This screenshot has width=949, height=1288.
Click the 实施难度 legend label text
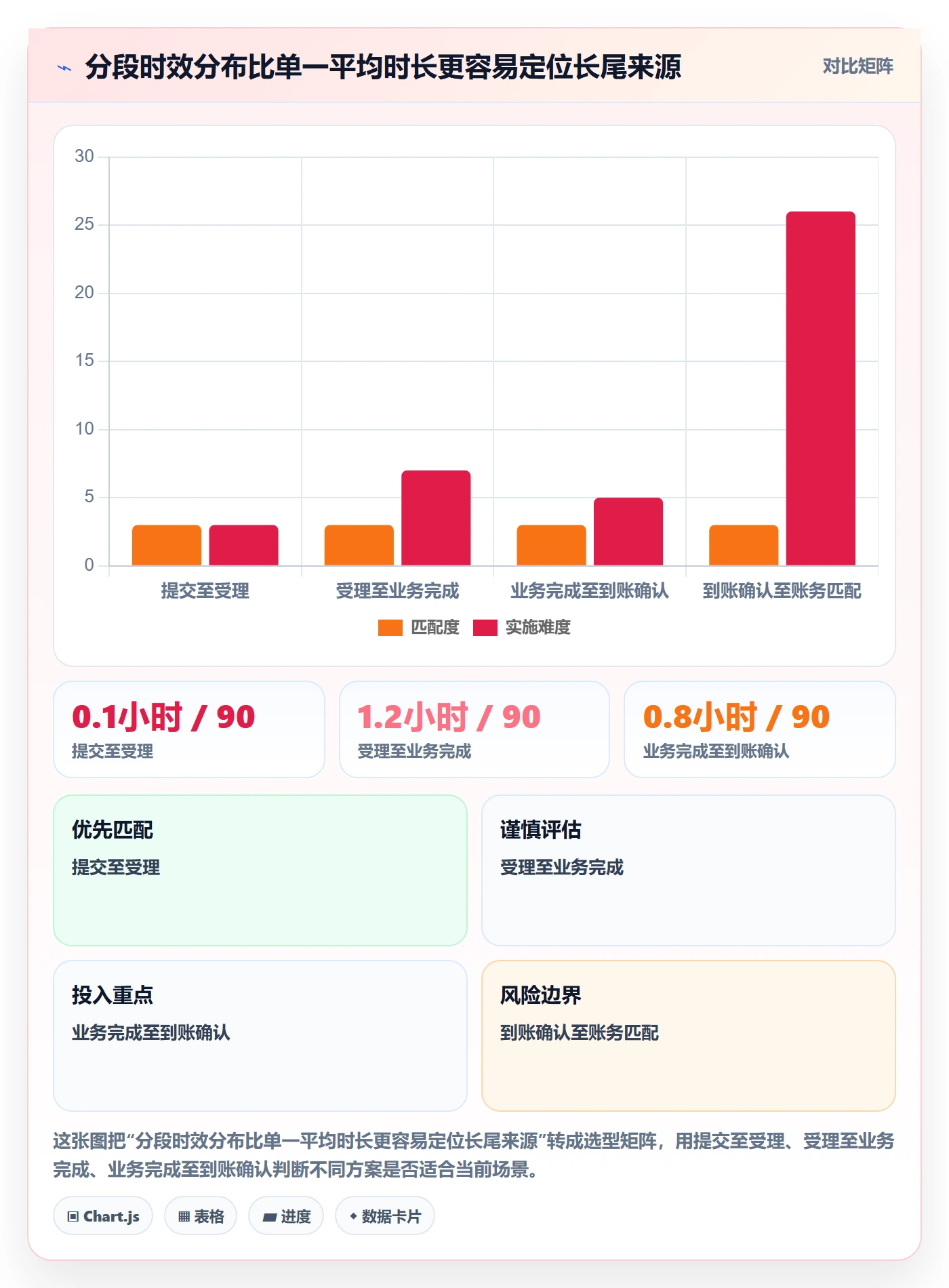click(x=538, y=628)
